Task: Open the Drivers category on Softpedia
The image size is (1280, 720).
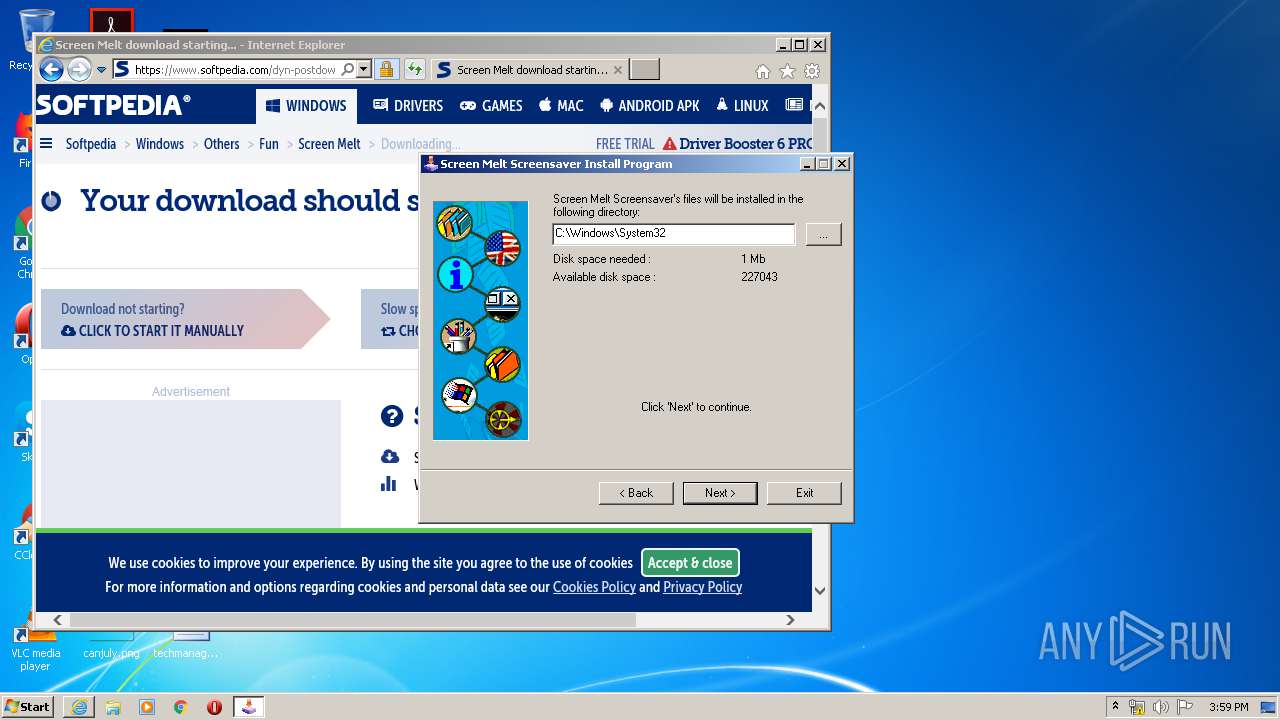Action: click(408, 106)
